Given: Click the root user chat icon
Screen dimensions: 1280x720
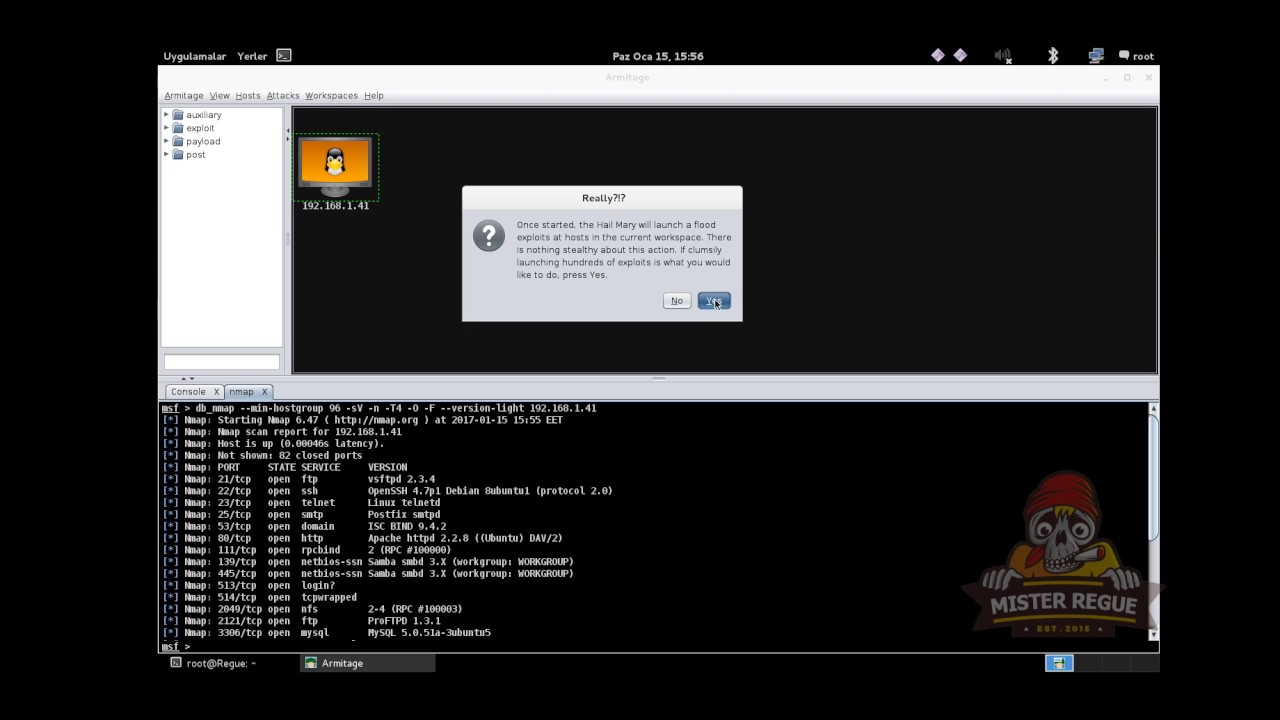Looking at the screenshot, I should point(1124,56).
